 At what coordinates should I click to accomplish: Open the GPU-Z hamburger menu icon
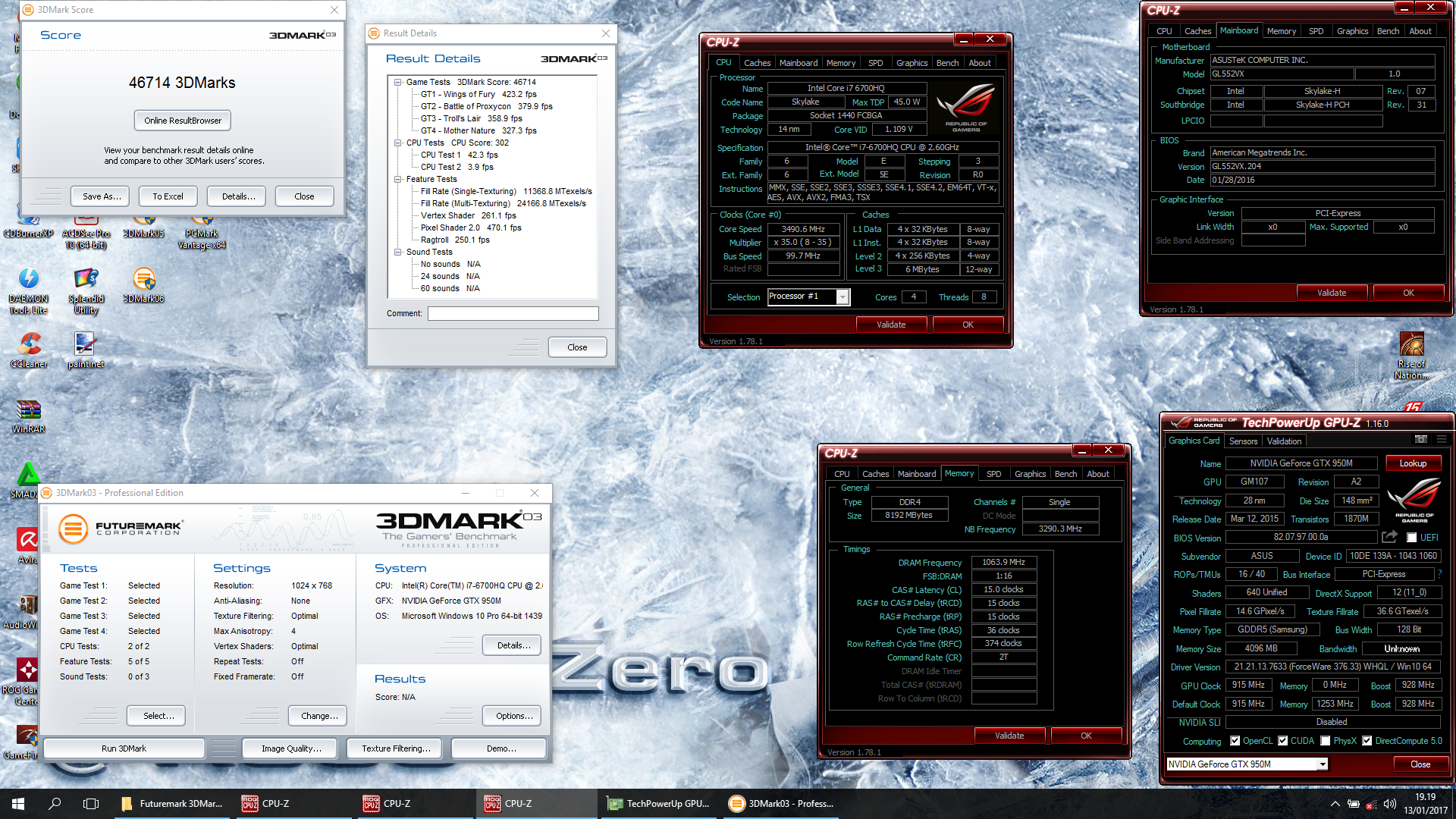coord(1442,440)
